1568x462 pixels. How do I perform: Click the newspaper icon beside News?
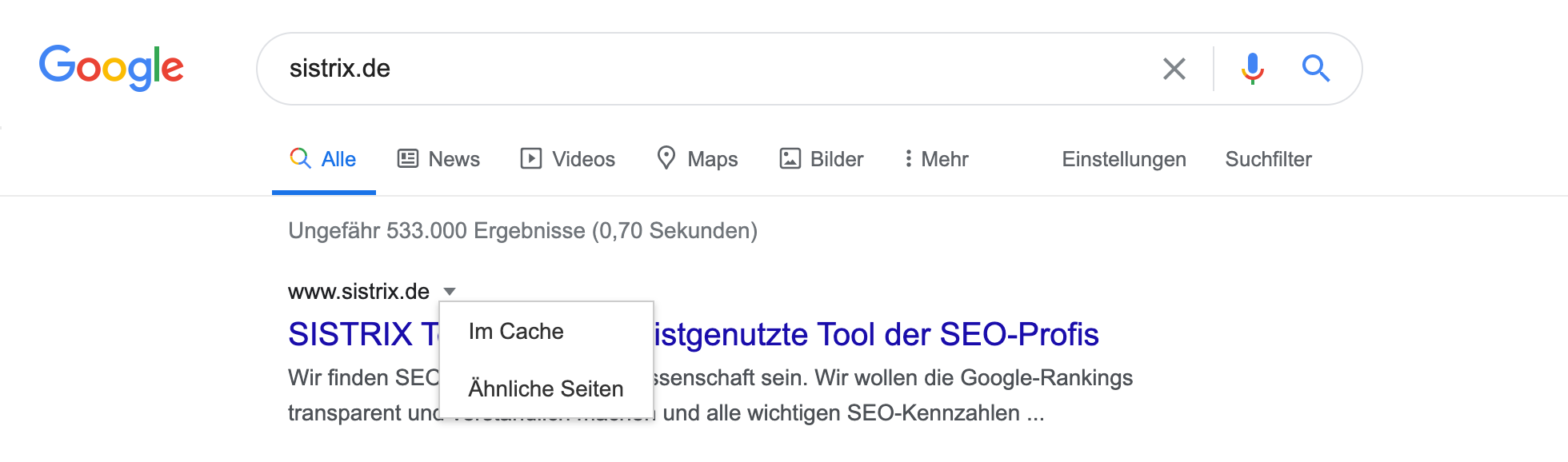(x=408, y=158)
